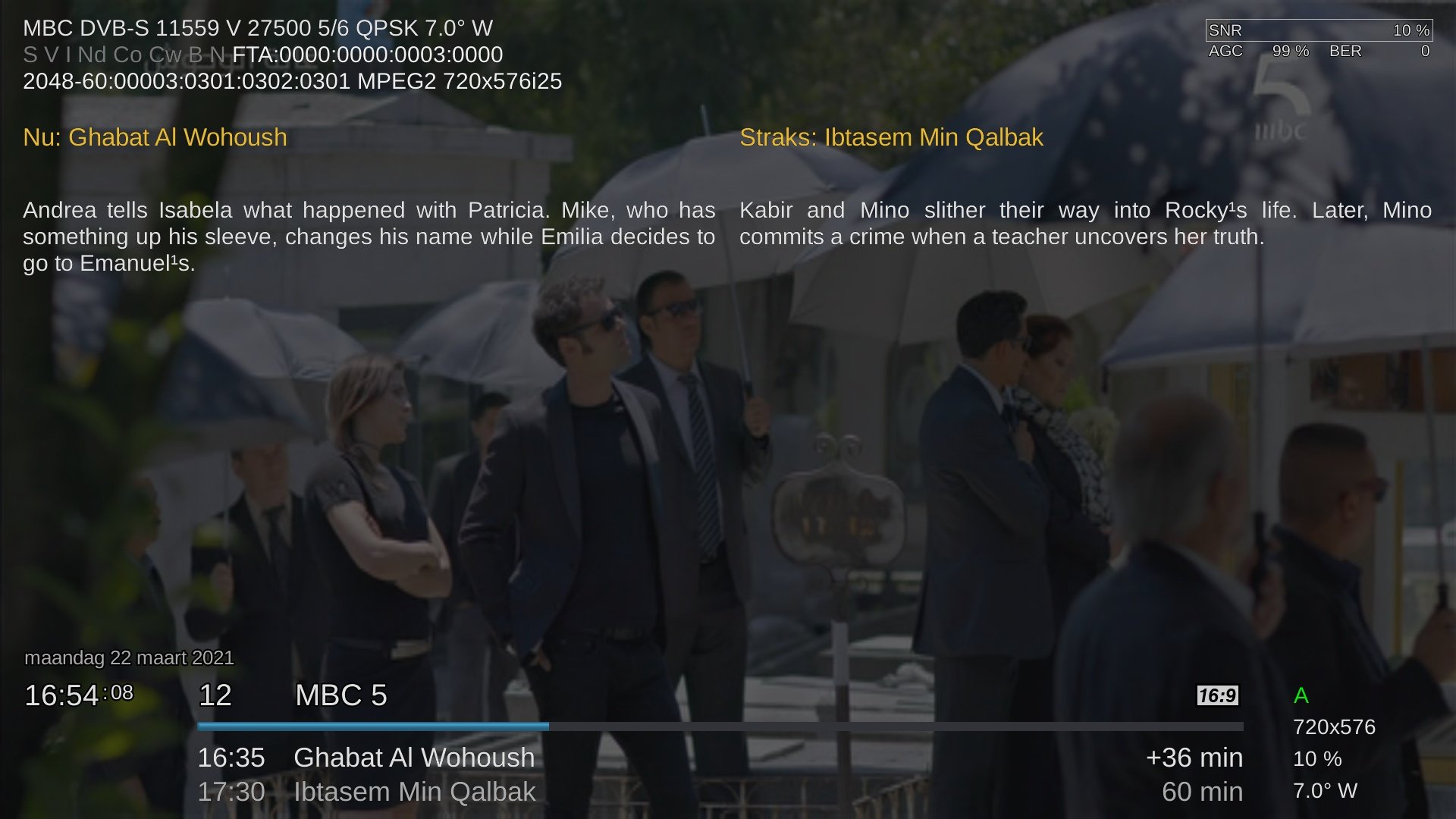
Task: Select the 17:30 Ibtasem Min Qalbak entry
Action: pyautogui.click(x=367, y=792)
